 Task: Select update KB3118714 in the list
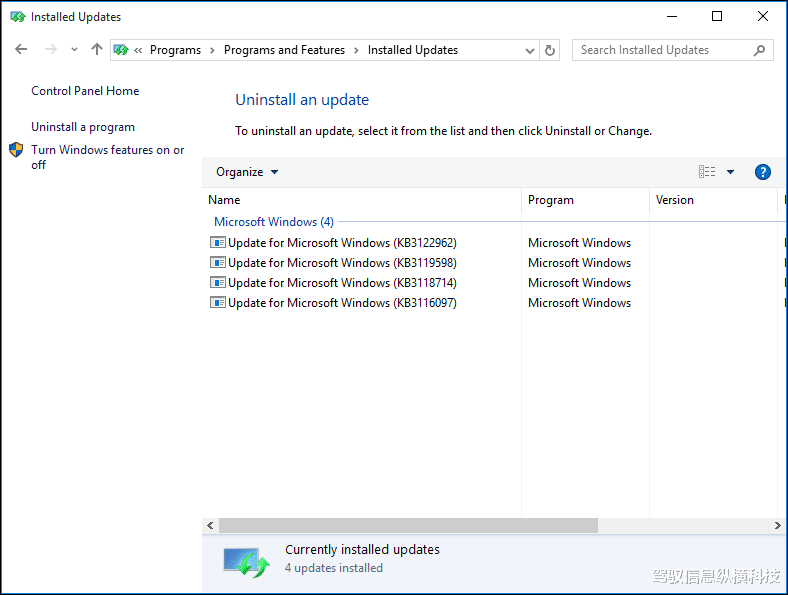tap(342, 283)
